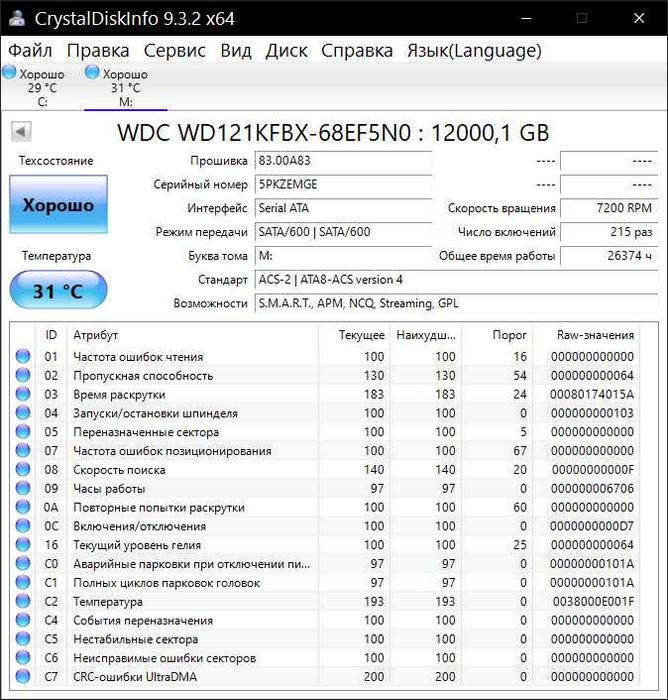This screenshot has height=700, width=668.
Task: Click serial number field 5PKZEMGE
Action: pos(343,184)
